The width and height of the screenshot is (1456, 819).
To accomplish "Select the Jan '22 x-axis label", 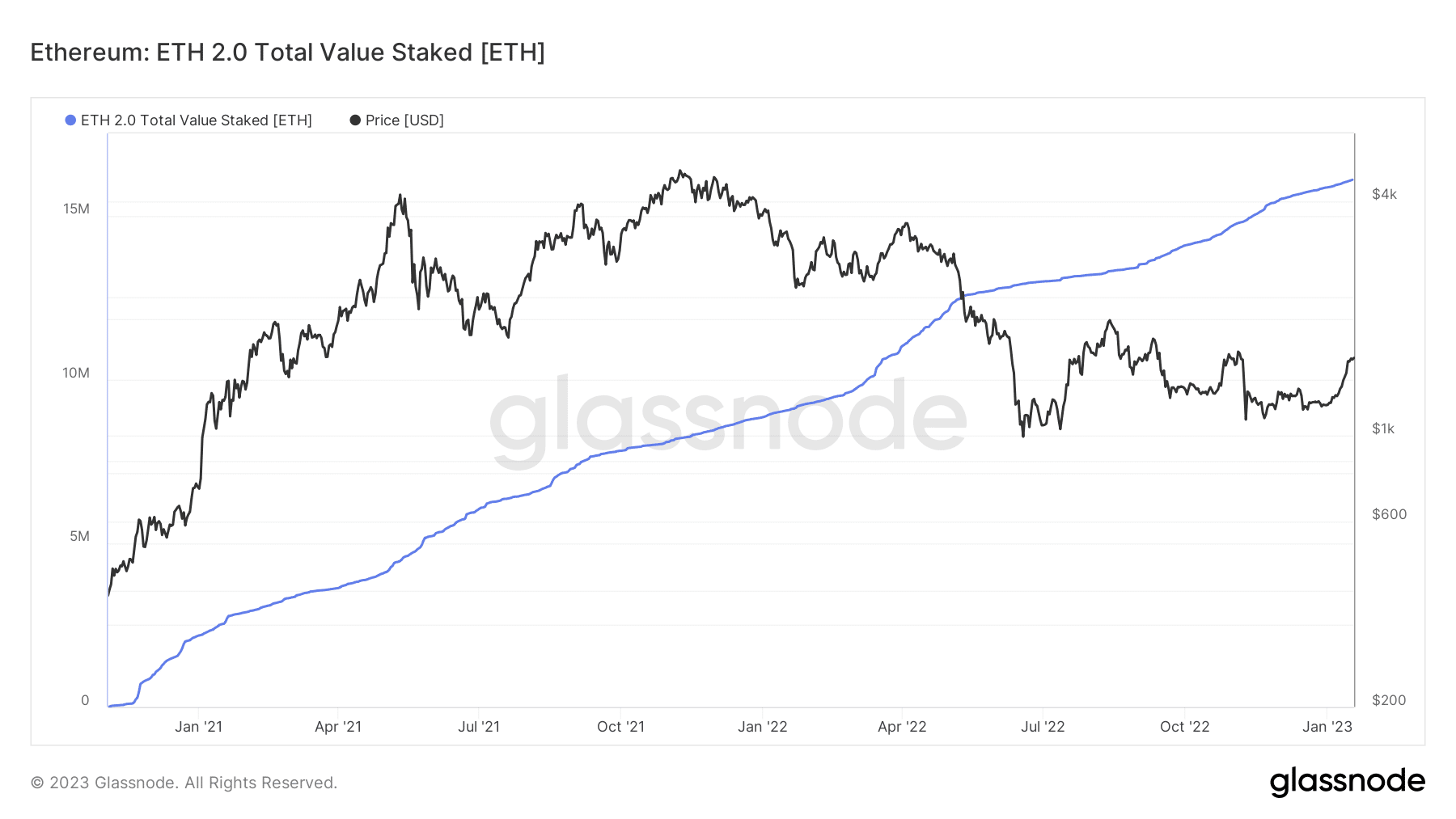I will [x=762, y=727].
